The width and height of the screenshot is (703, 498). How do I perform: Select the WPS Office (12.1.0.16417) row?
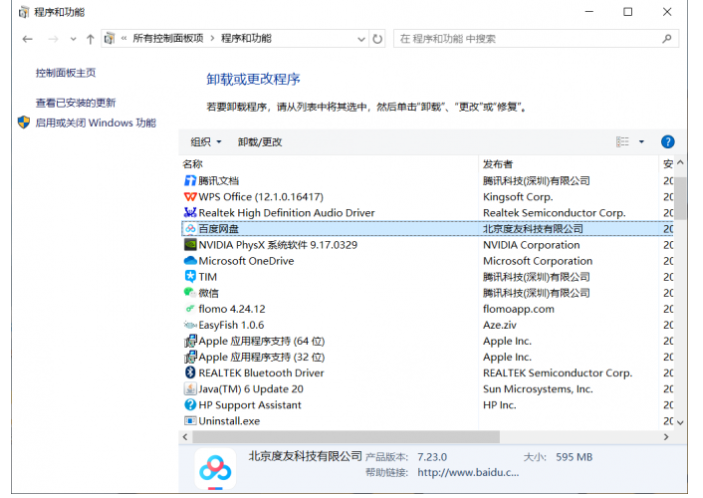coord(427,197)
